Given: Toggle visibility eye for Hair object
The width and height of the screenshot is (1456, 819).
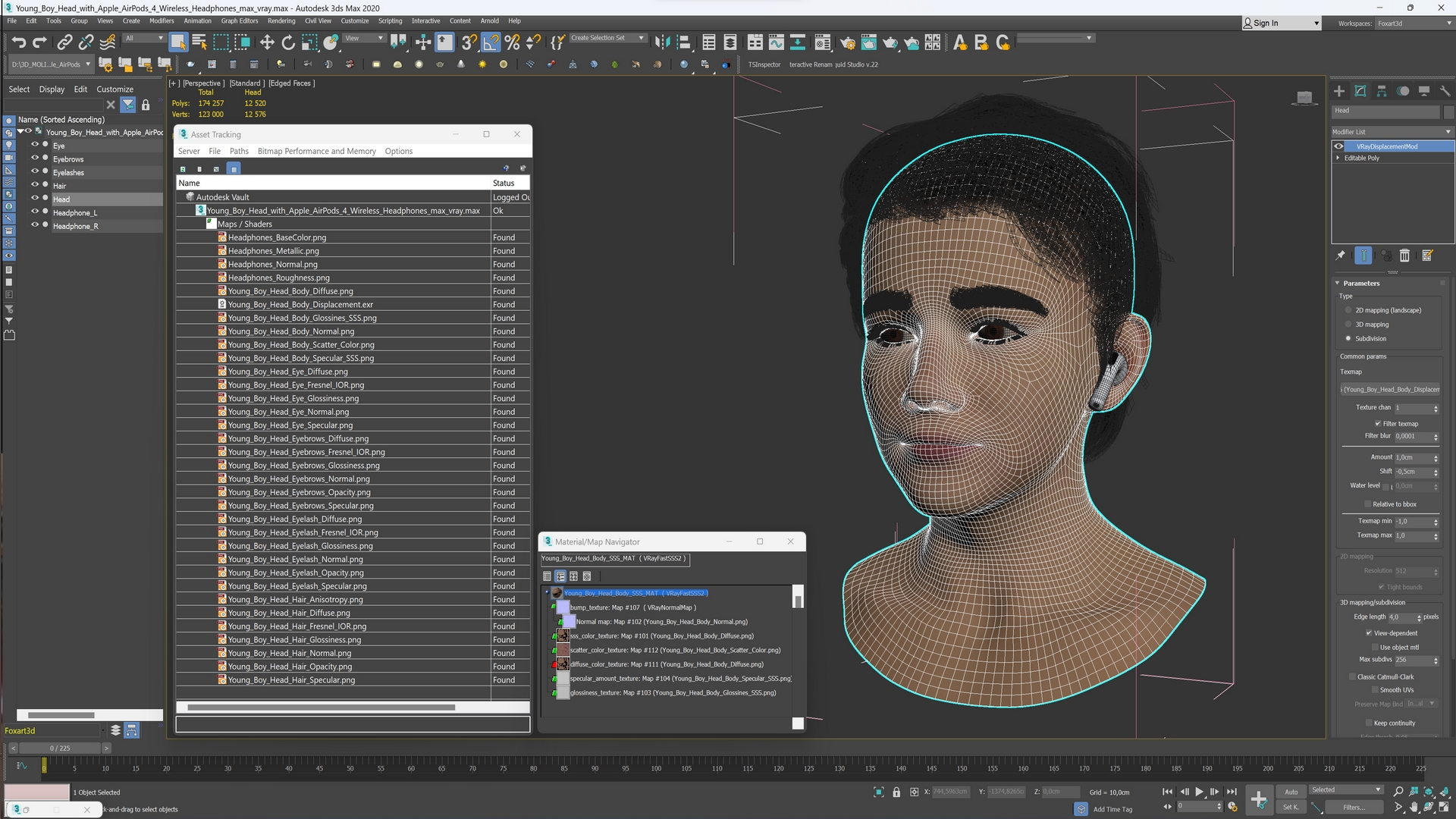Looking at the screenshot, I should (35, 185).
